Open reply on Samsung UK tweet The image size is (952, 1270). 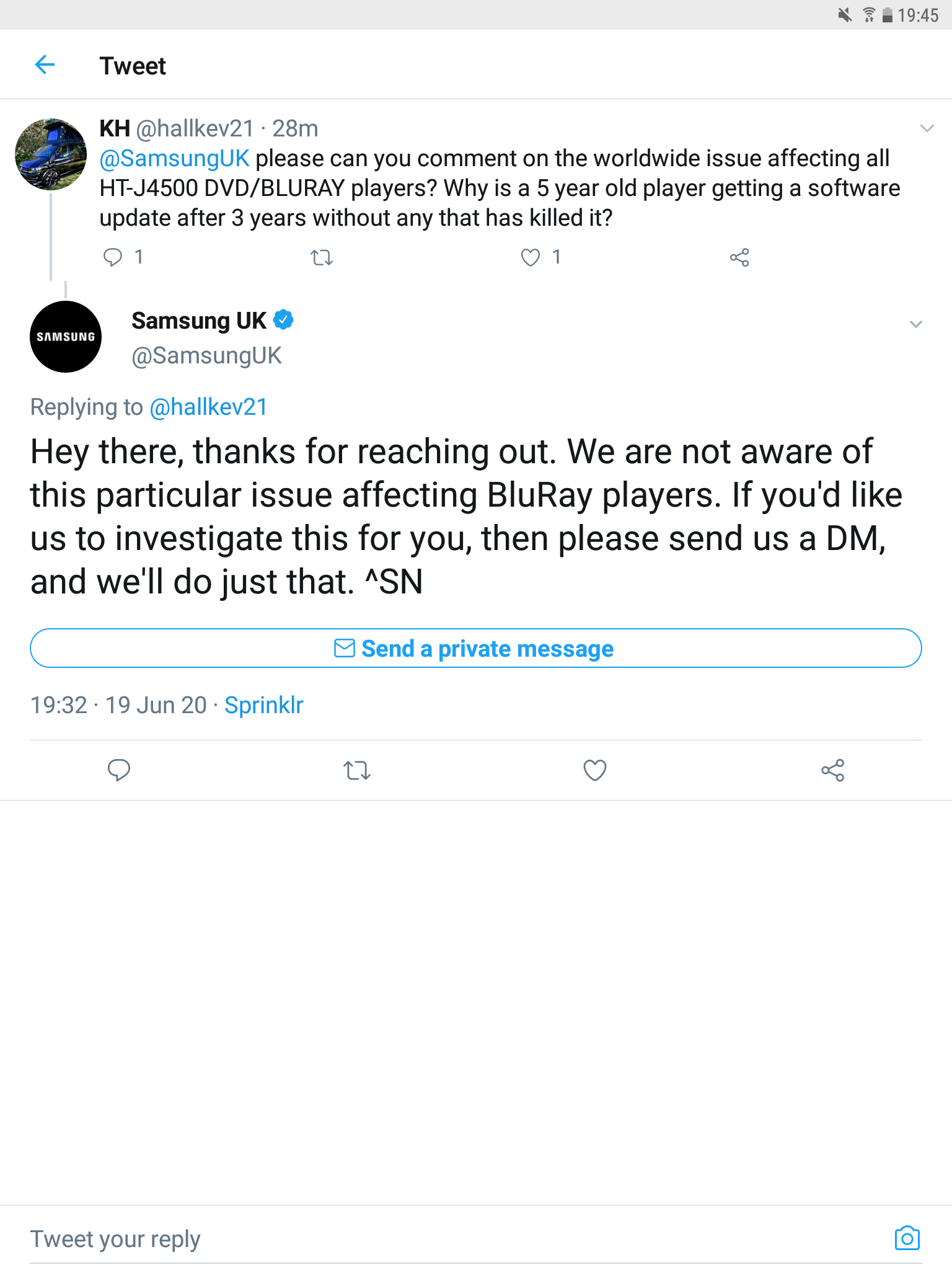click(119, 770)
